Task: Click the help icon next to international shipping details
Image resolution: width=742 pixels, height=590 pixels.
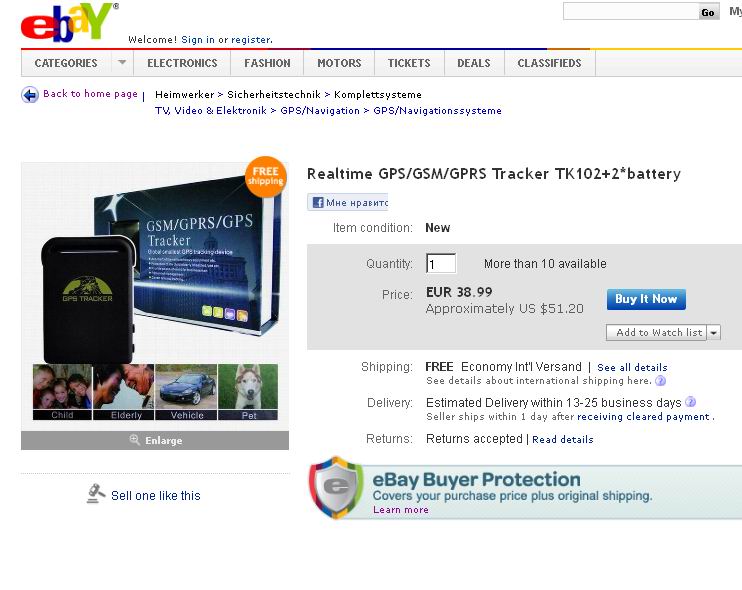Action: point(660,381)
